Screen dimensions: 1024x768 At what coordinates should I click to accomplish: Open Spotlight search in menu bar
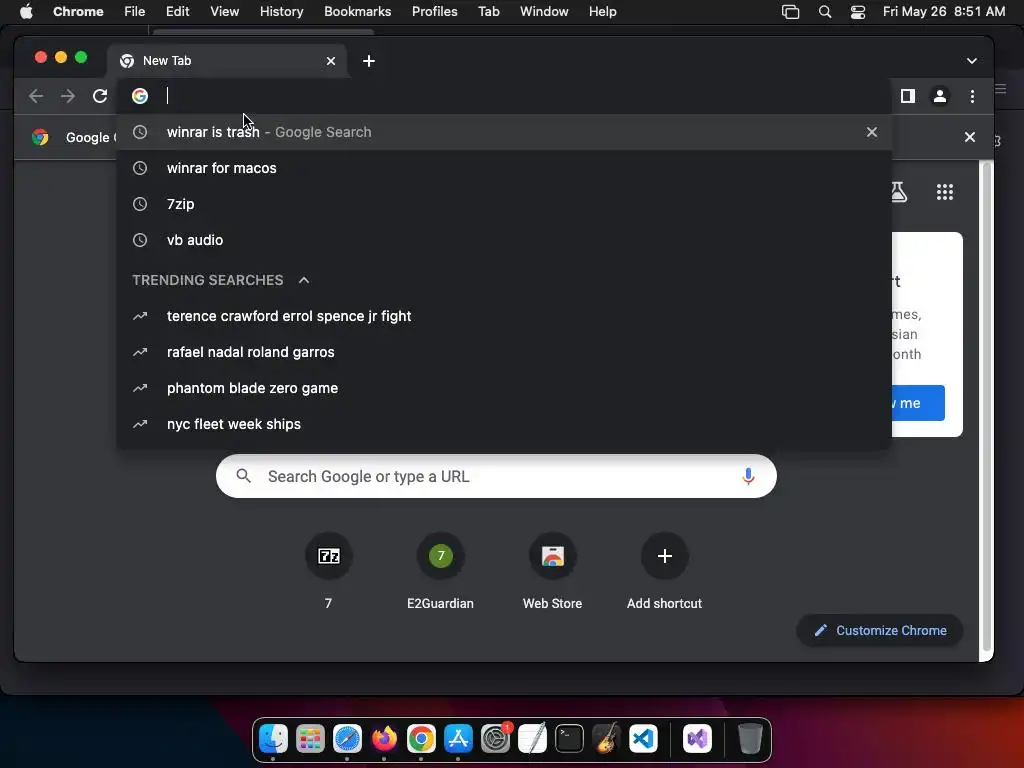825,12
